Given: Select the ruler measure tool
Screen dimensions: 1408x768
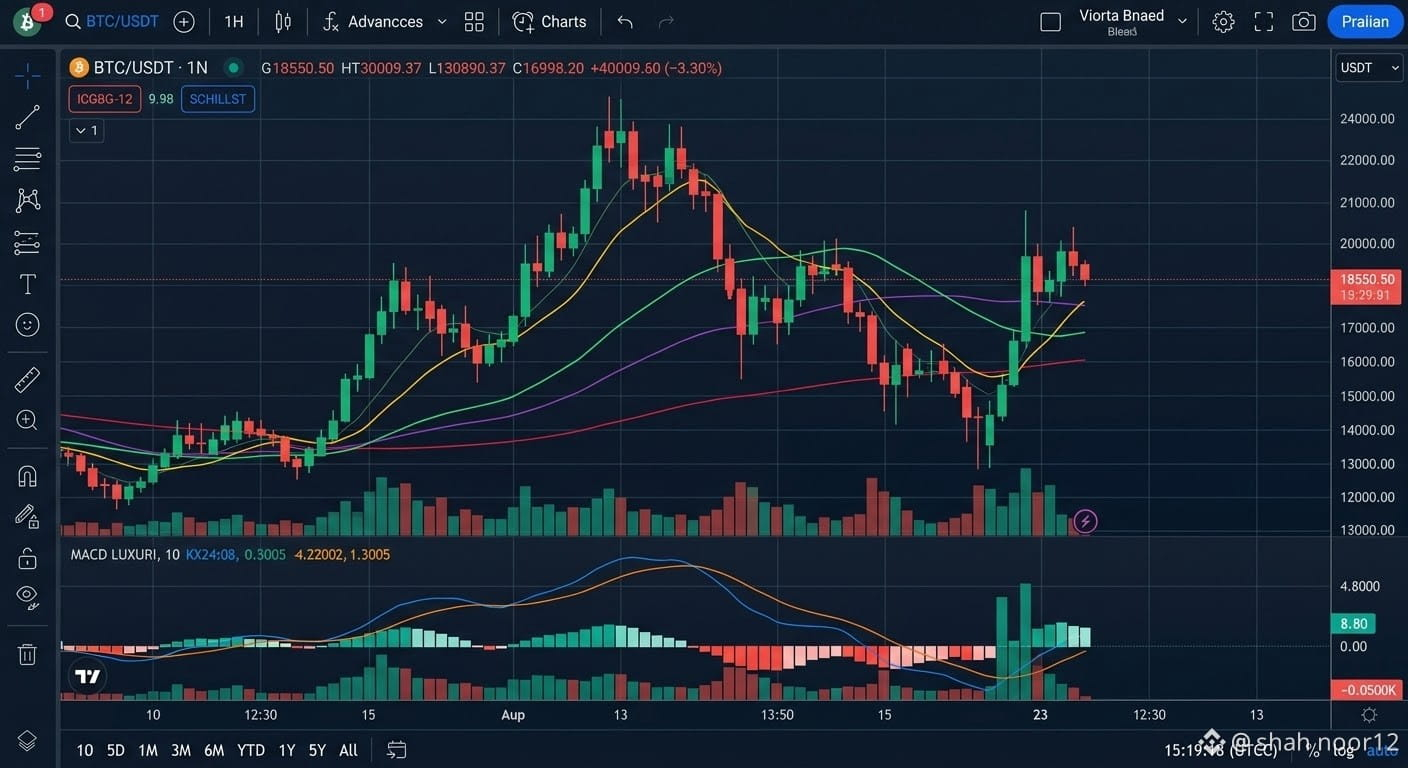Looking at the screenshot, I should (27, 379).
